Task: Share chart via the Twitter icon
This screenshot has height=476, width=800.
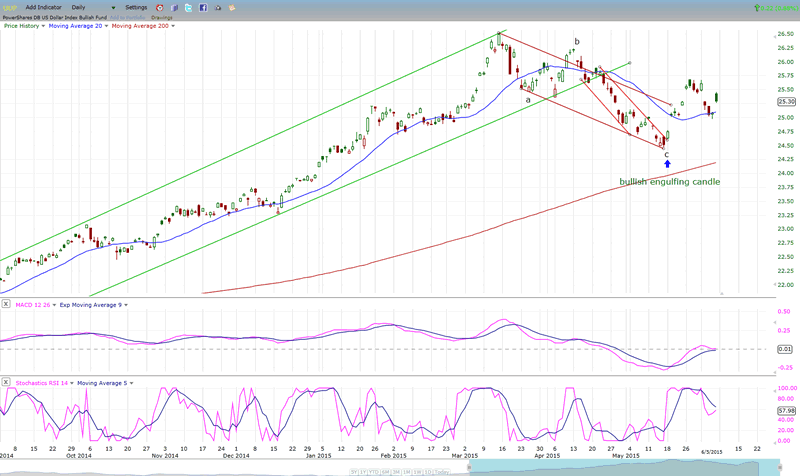Action: [188, 7]
